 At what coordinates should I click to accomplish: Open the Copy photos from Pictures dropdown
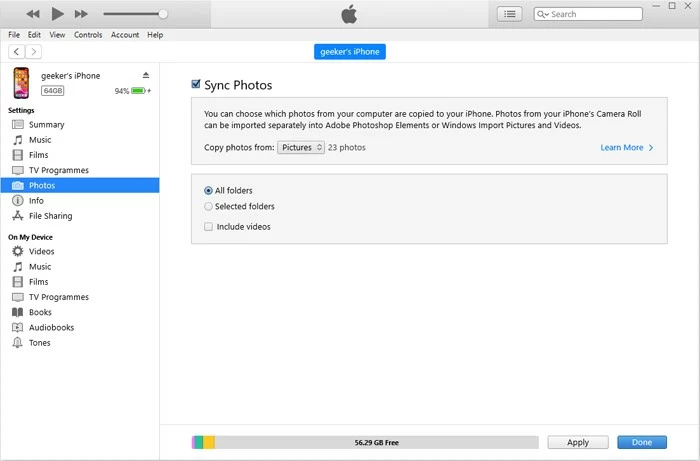301,147
